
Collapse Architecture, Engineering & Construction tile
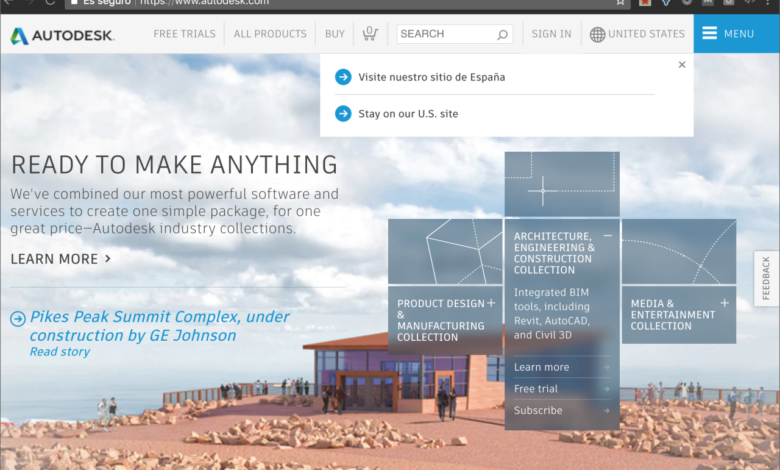point(607,235)
